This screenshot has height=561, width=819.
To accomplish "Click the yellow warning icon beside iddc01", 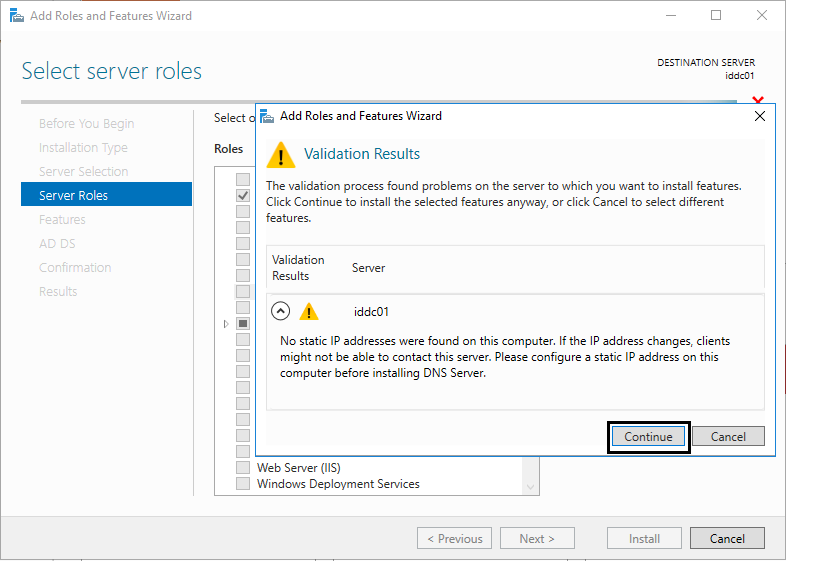I will click(x=309, y=312).
